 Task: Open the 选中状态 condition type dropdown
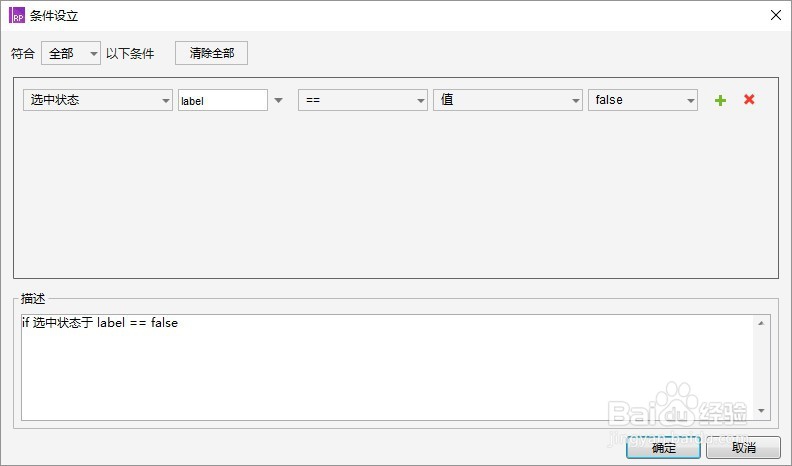(98, 100)
